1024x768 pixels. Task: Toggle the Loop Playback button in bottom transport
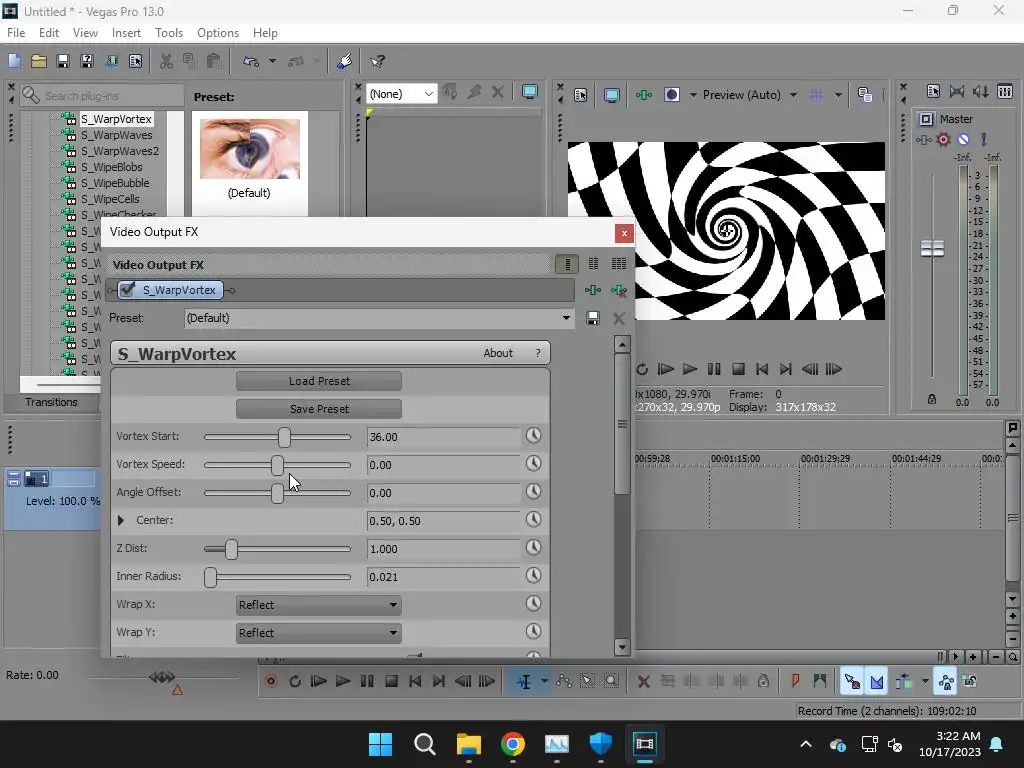pyautogui.click(x=295, y=682)
